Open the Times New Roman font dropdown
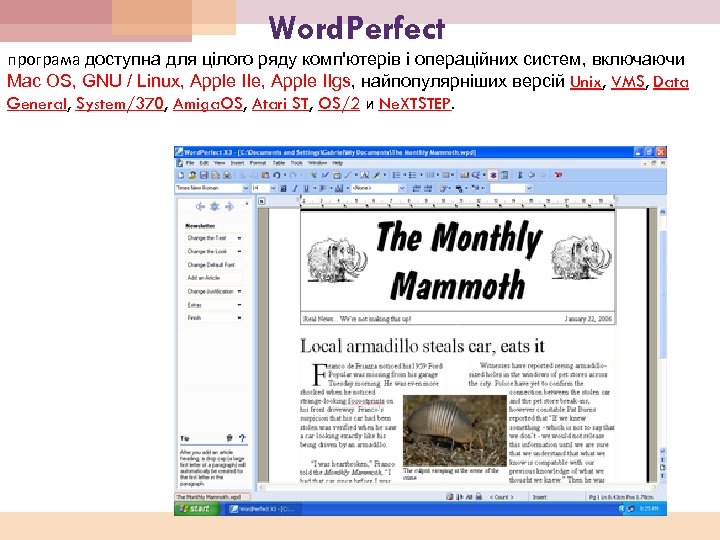The width and height of the screenshot is (720, 540). point(245,188)
